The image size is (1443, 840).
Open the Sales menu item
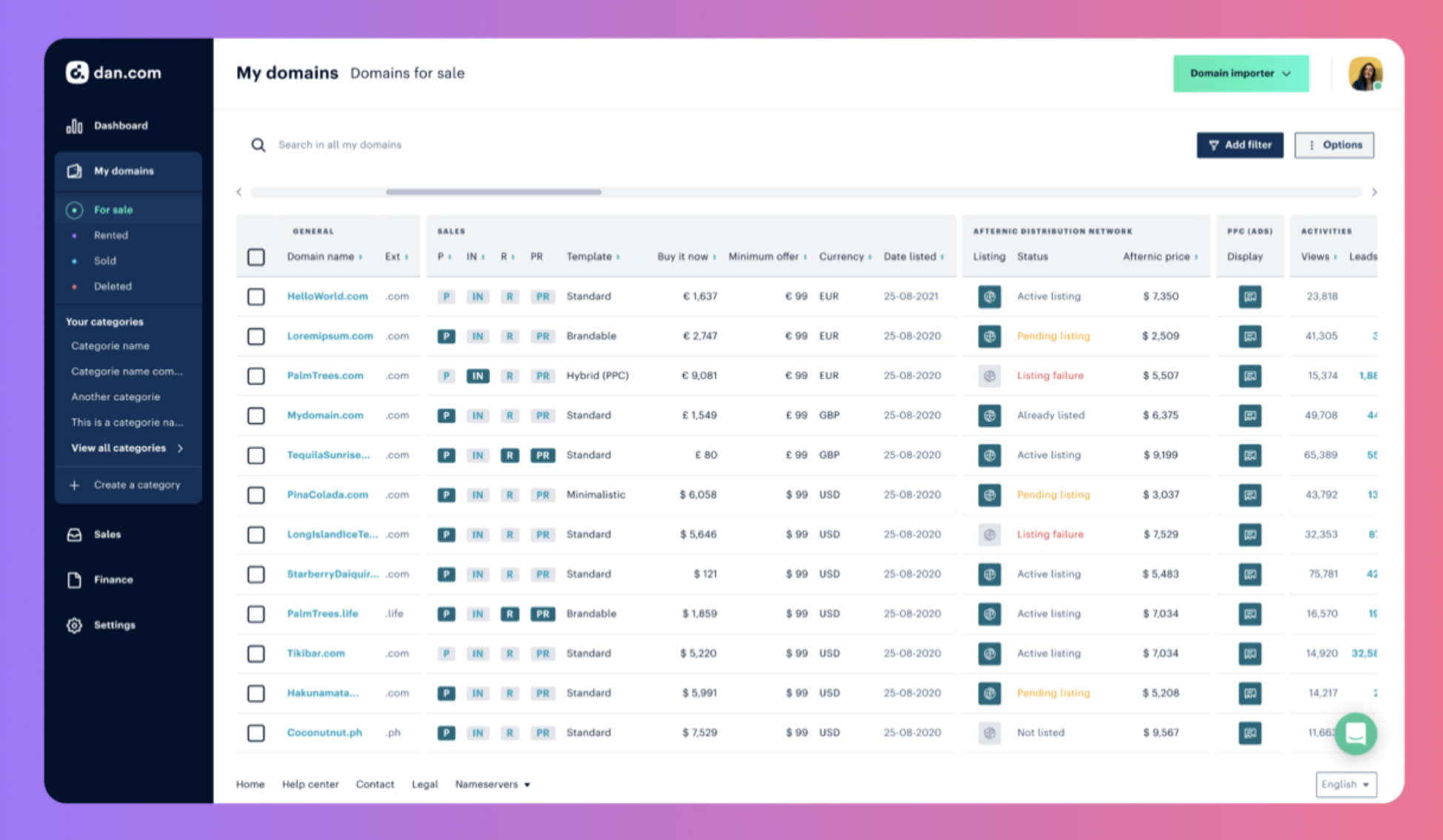pyautogui.click(x=107, y=534)
